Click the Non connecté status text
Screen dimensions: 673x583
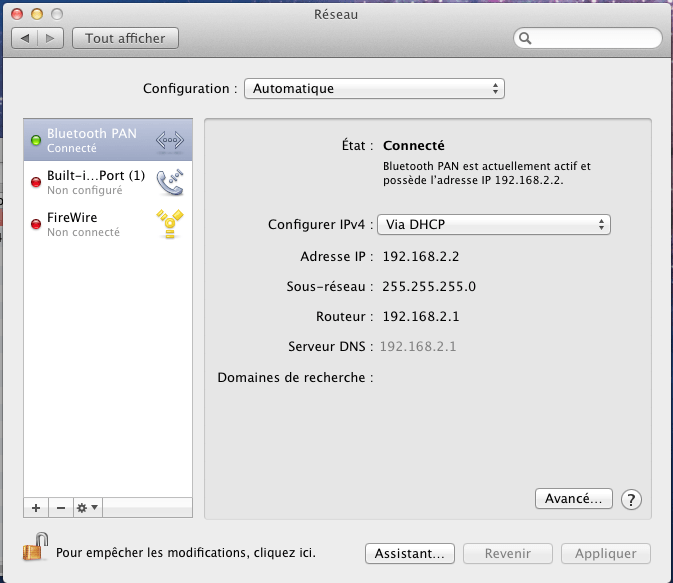83,232
